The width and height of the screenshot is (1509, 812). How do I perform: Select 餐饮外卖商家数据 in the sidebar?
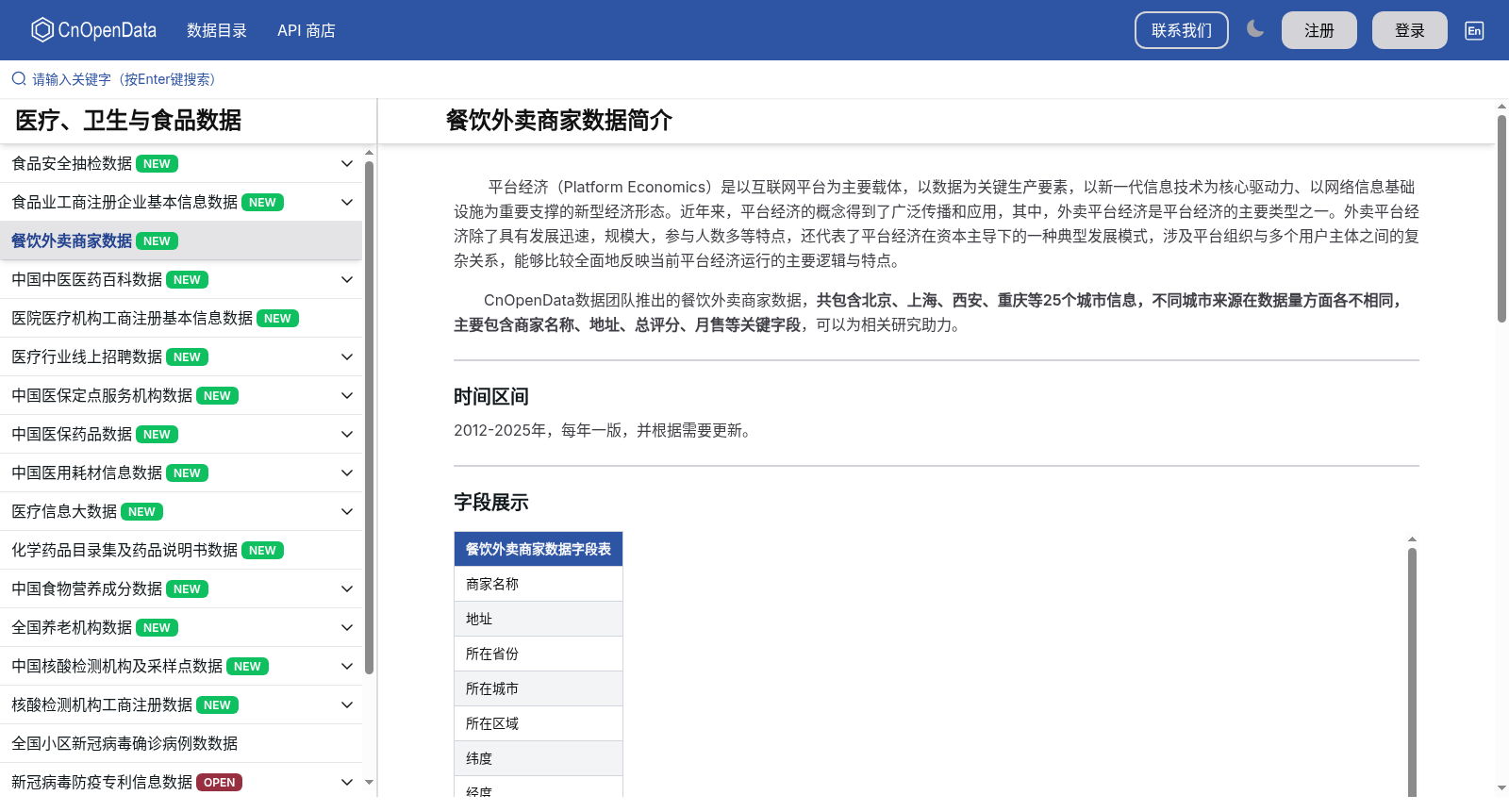pyautogui.click(x=181, y=241)
